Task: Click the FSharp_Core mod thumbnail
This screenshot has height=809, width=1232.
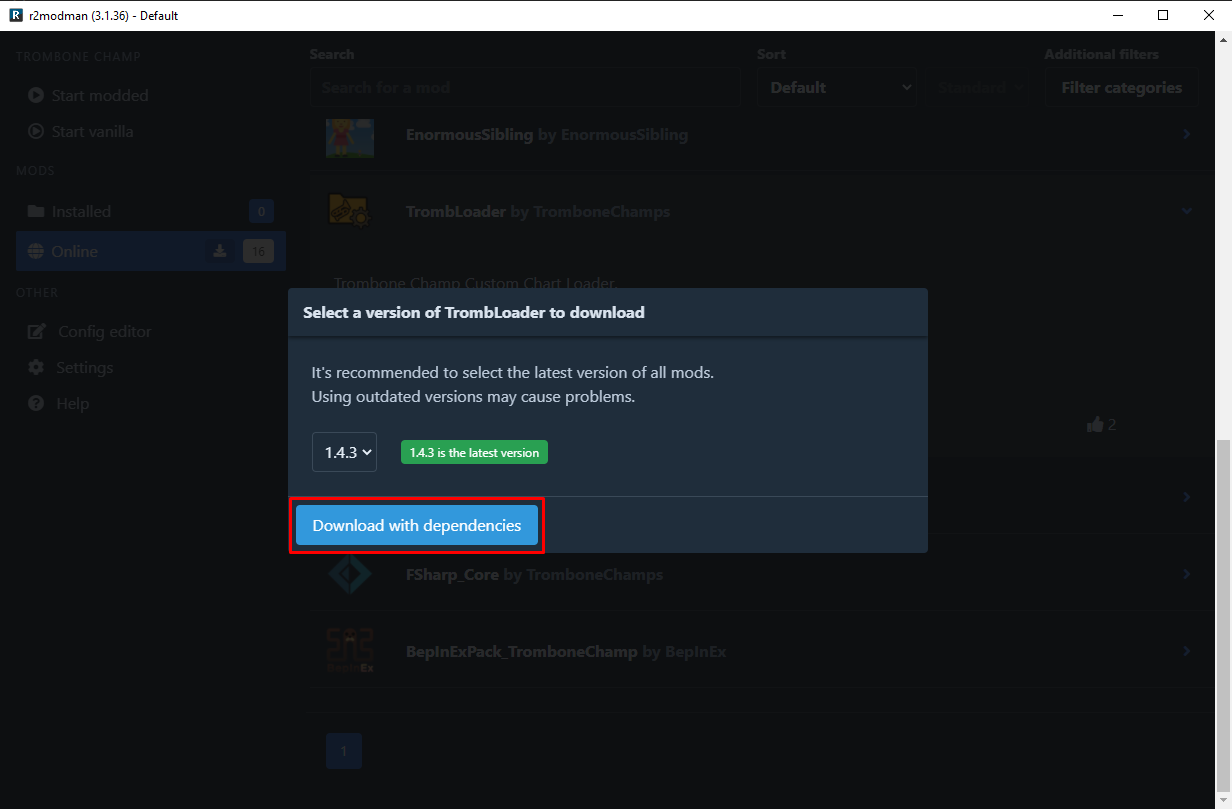Action: click(x=350, y=574)
